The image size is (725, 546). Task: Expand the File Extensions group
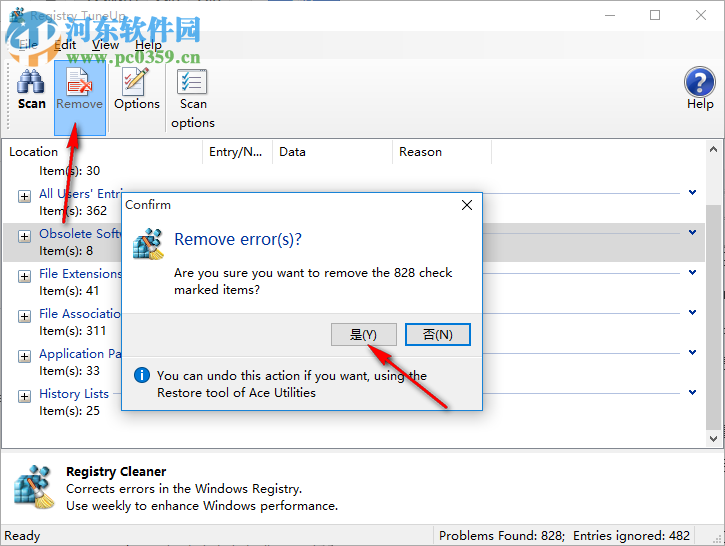click(25, 276)
